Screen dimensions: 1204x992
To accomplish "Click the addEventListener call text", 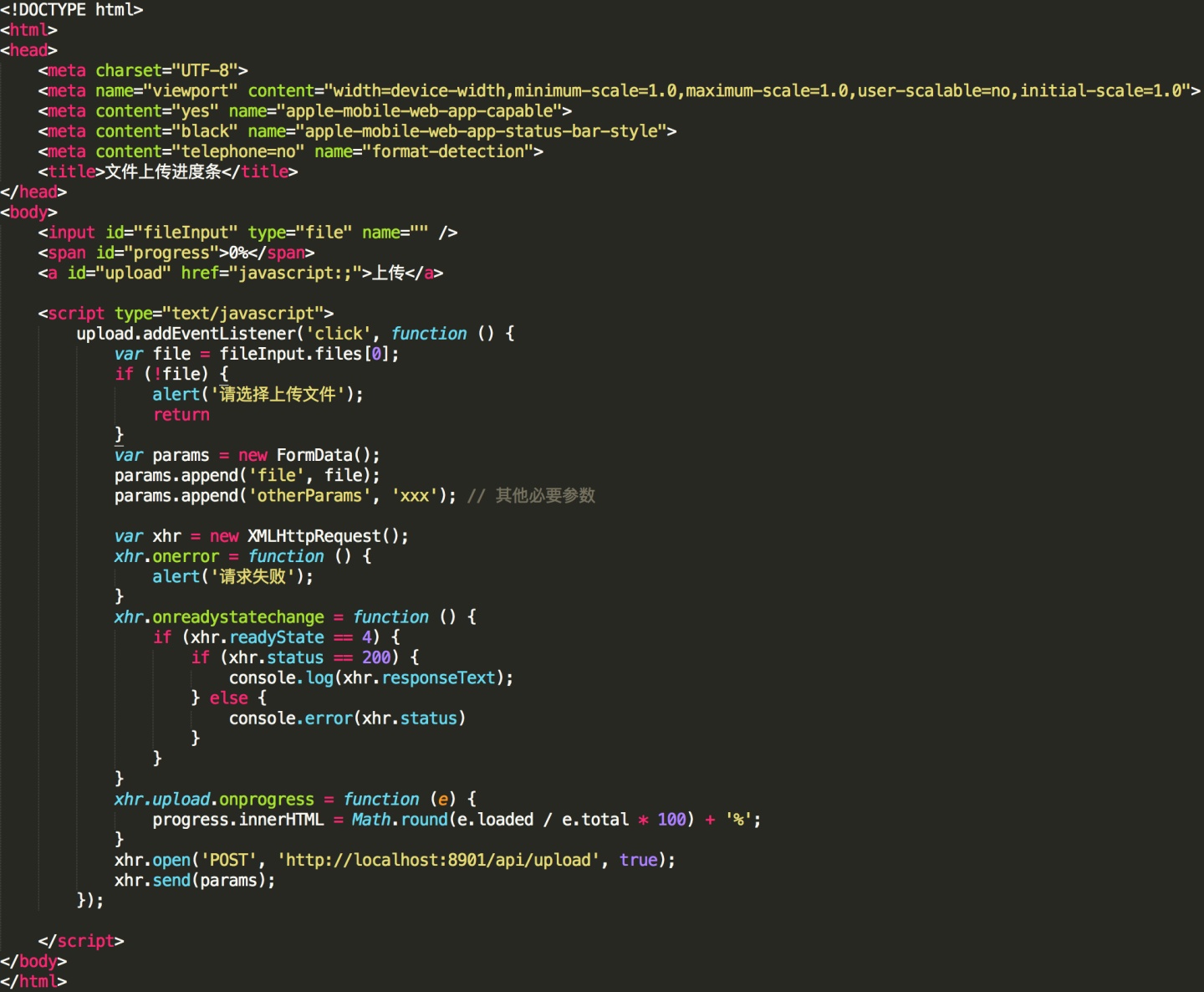I will (x=219, y=334).
